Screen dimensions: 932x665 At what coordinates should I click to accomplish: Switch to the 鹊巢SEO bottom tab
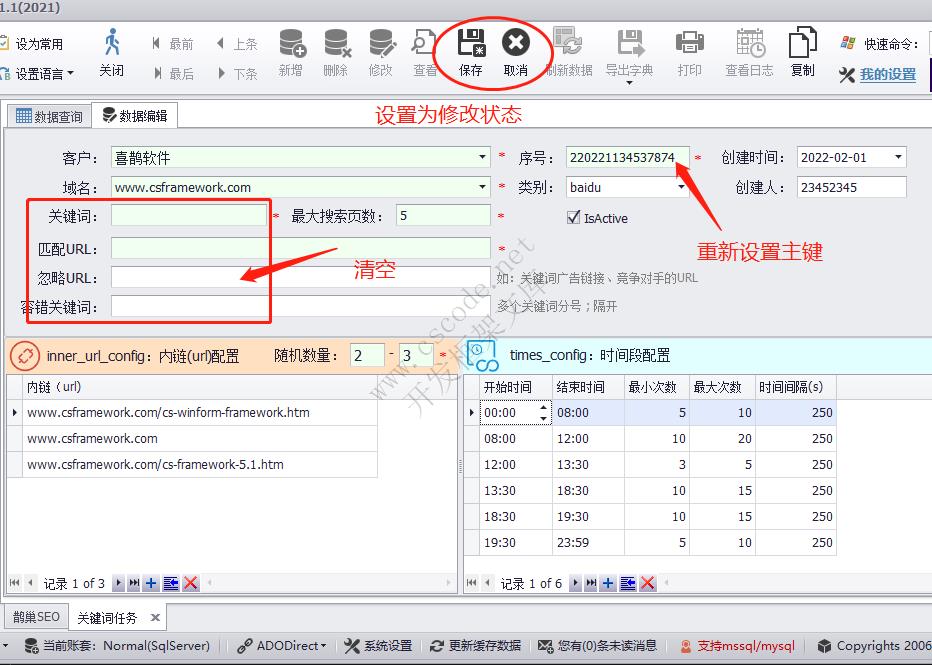pos(36,617)
